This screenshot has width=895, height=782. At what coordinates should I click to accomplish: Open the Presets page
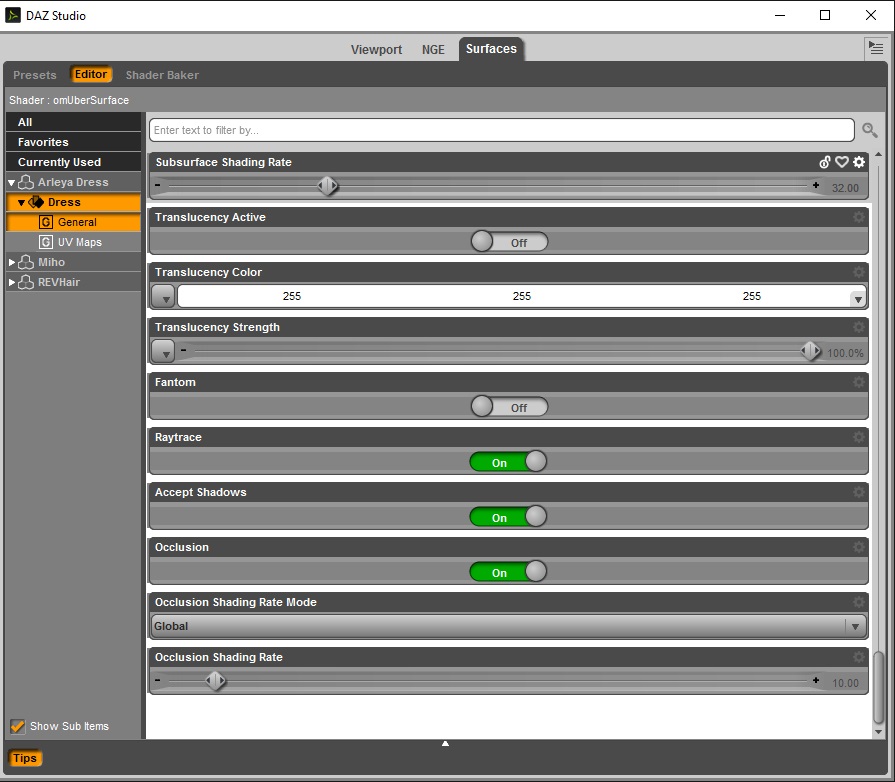pyautogui.click(x=35, y=75)
